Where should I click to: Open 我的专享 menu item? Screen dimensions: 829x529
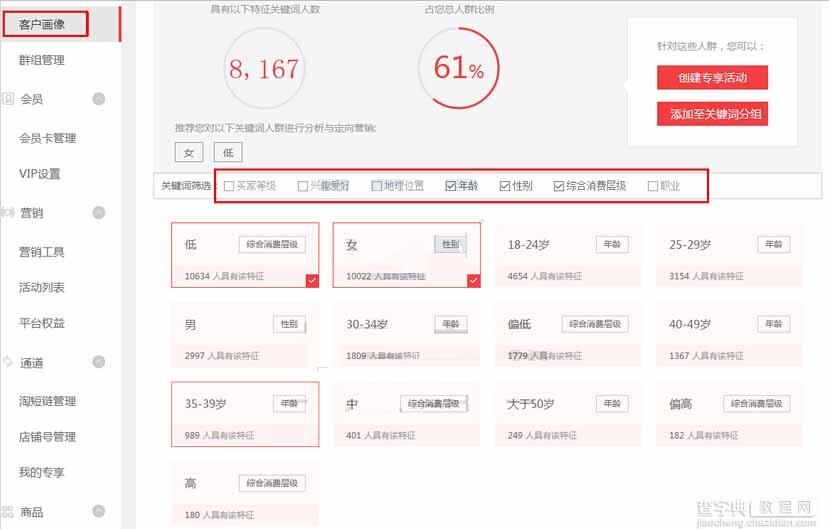coord(42,472)
